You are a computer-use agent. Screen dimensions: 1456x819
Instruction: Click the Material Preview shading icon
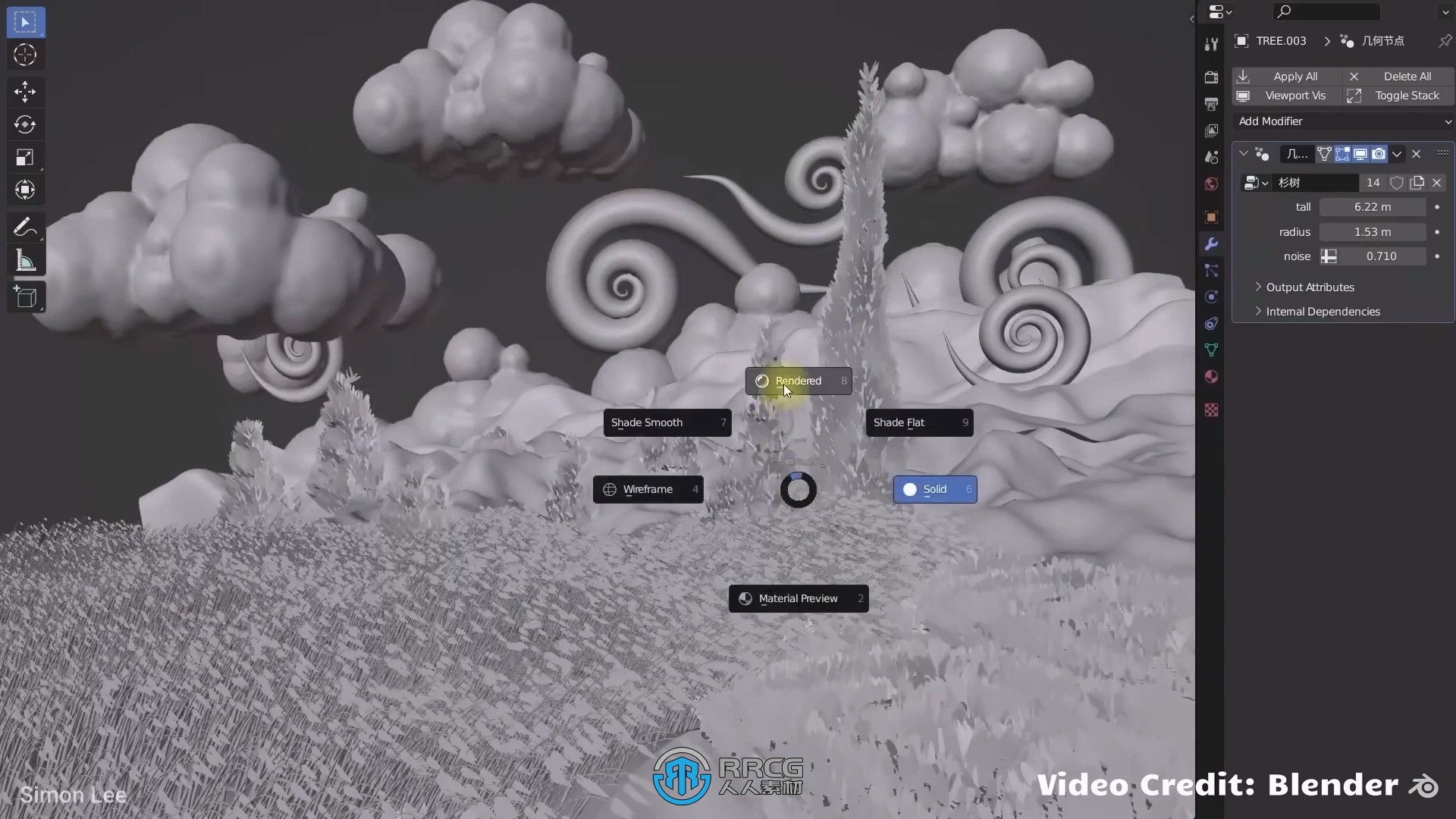pos(746,597)
